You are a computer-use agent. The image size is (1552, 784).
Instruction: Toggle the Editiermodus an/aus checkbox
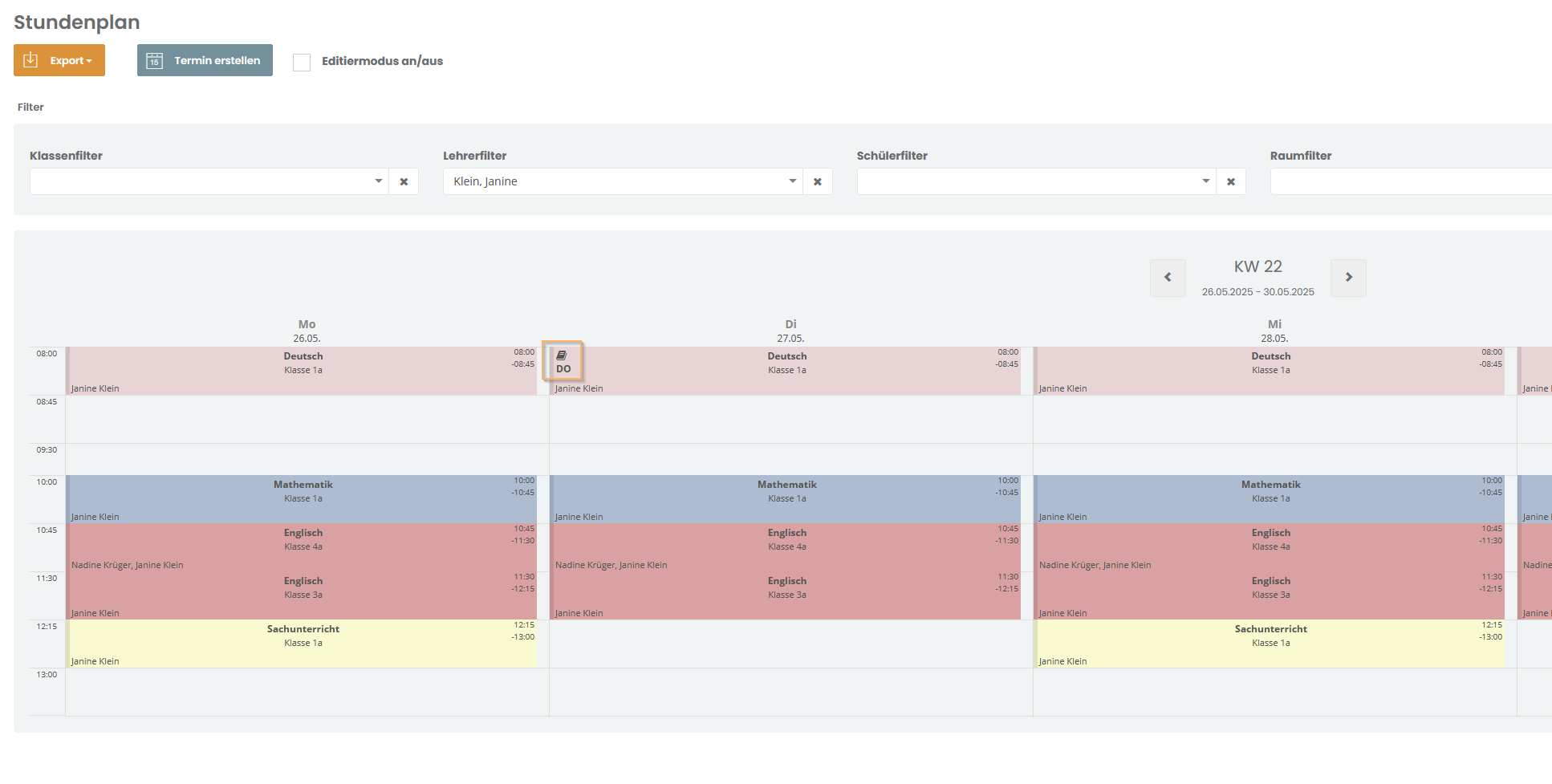click(302, 62)
